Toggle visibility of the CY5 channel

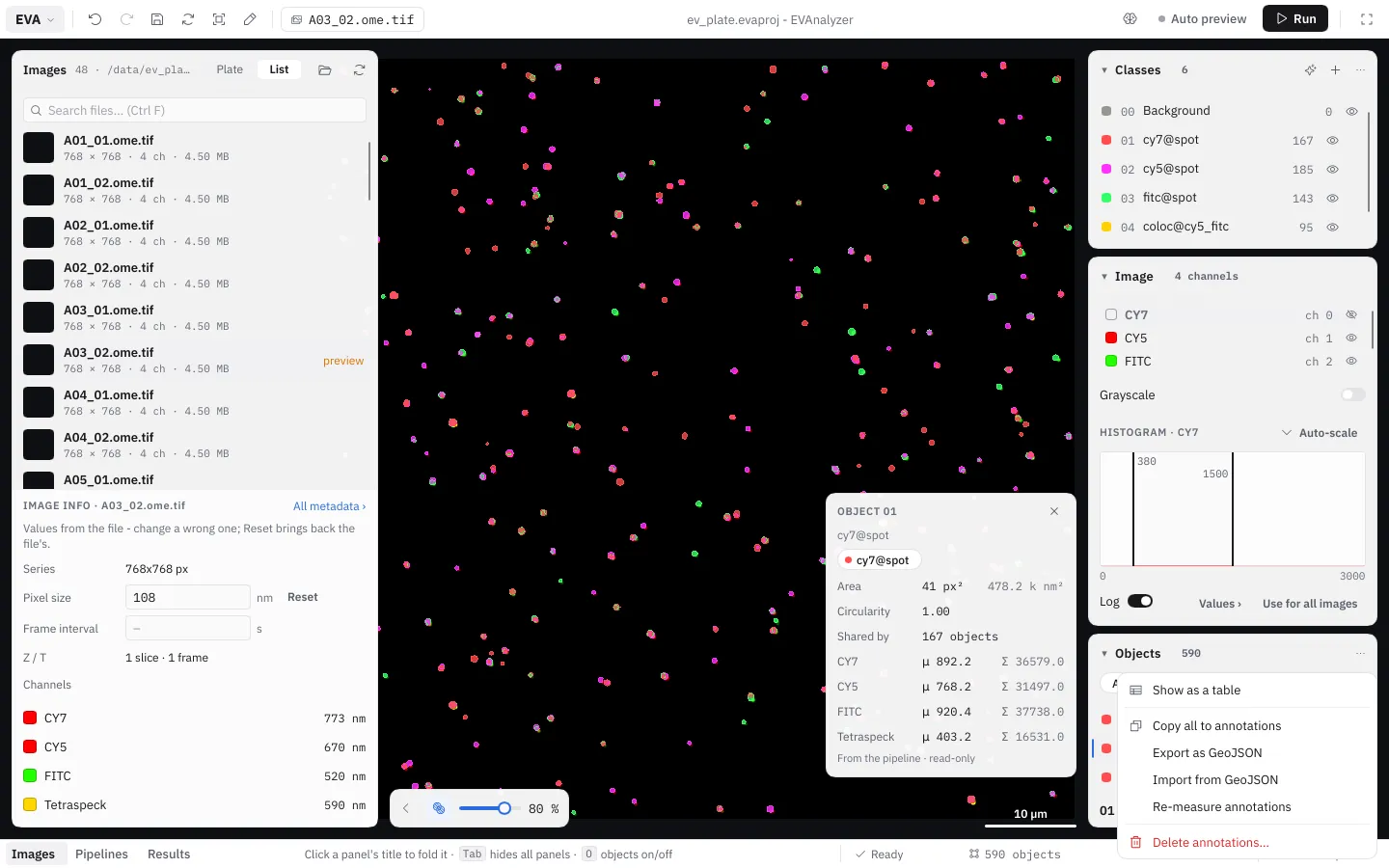pos(1351,338)
